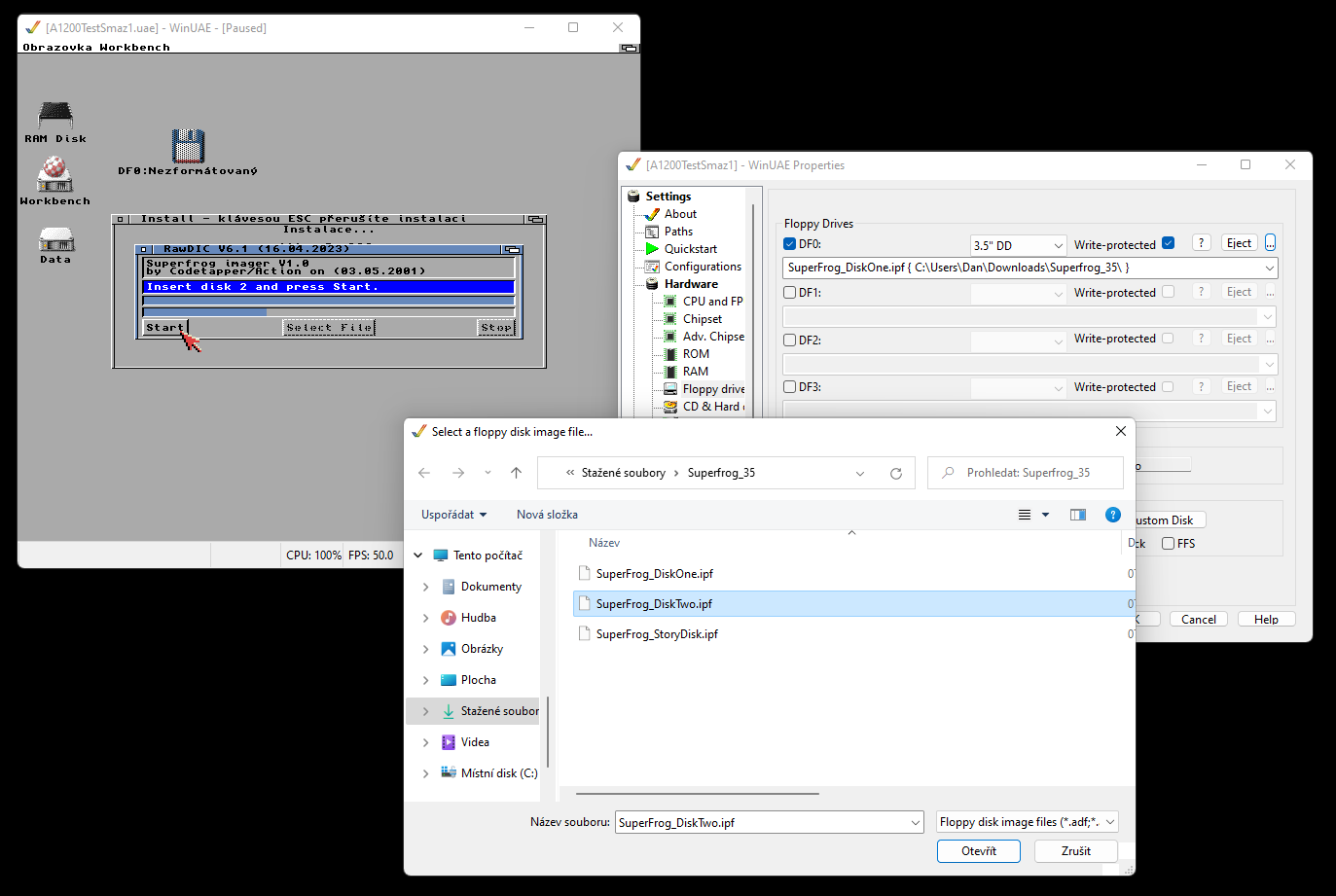Screen dimensions: 1336x896
Task: Enable the DF2: drive checkbox
Action: (x=789, y=340)
